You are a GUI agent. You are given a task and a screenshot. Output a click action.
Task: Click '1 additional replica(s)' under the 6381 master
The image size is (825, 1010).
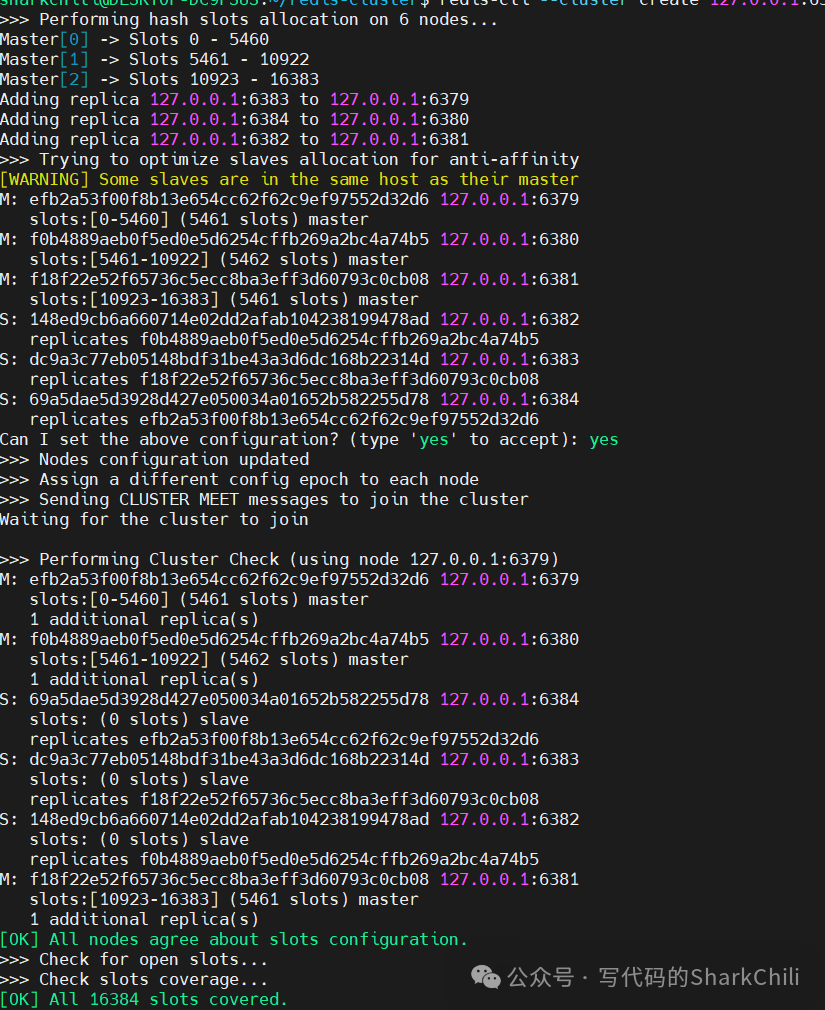click(x=144, y=919)
